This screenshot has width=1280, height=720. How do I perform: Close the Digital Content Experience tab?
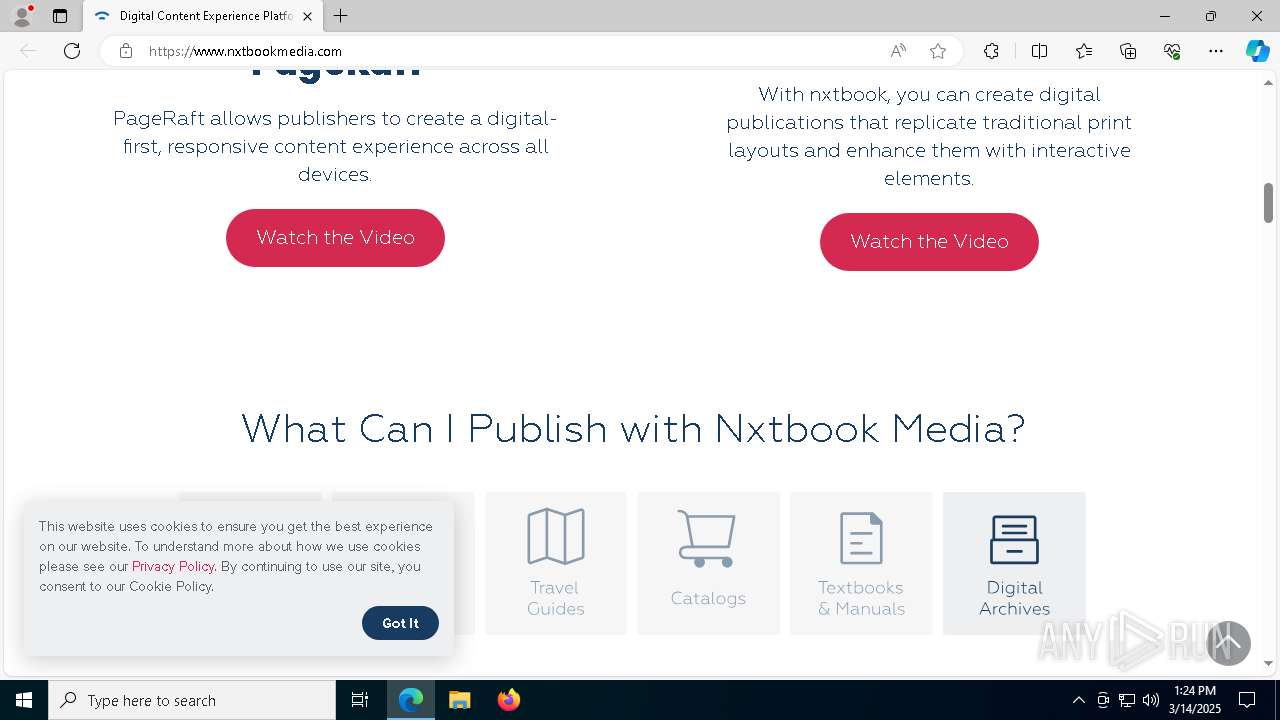point(308,16)
